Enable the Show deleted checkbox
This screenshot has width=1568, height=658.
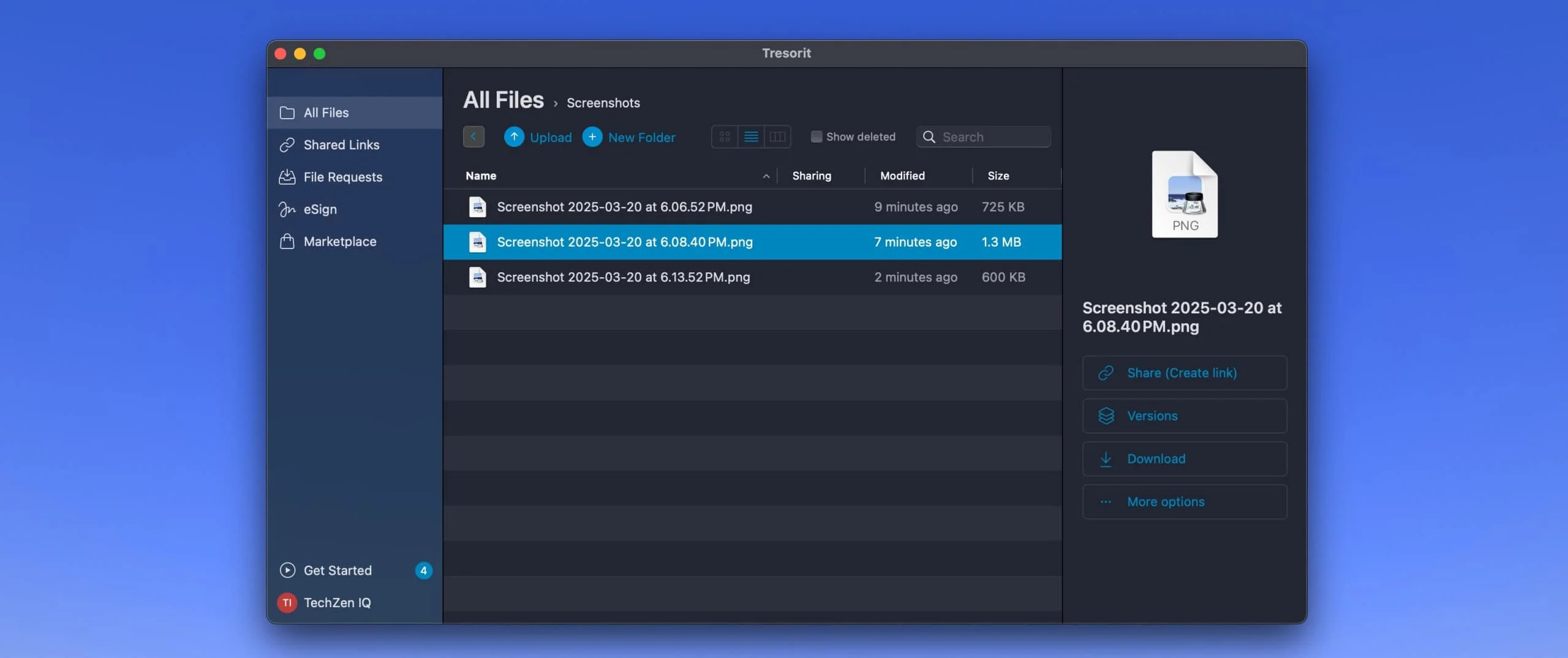click(x=816, y=136)
